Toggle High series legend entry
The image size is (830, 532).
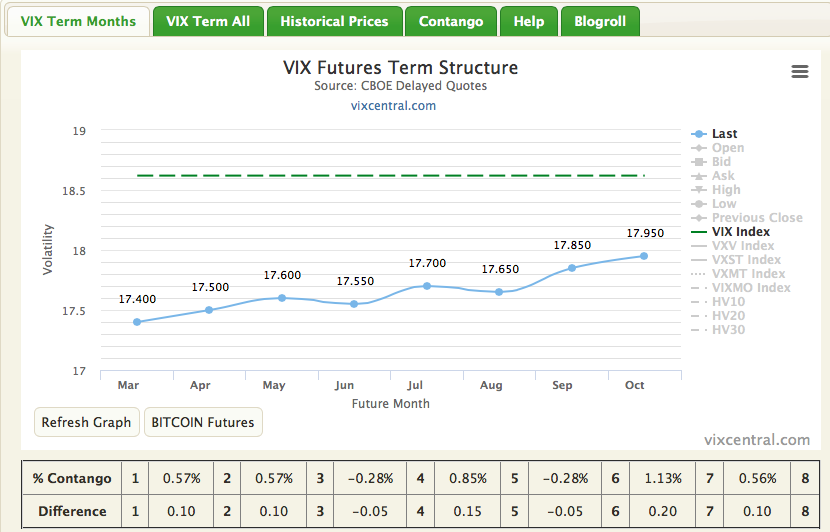(x=726, y=190)
